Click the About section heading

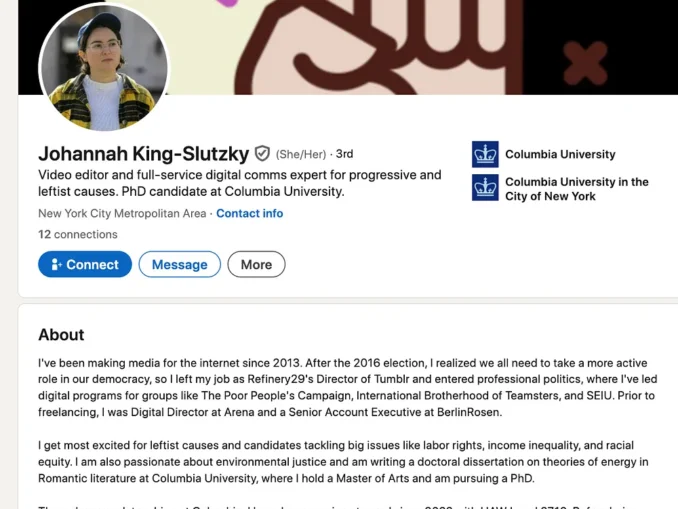[61, 335]
